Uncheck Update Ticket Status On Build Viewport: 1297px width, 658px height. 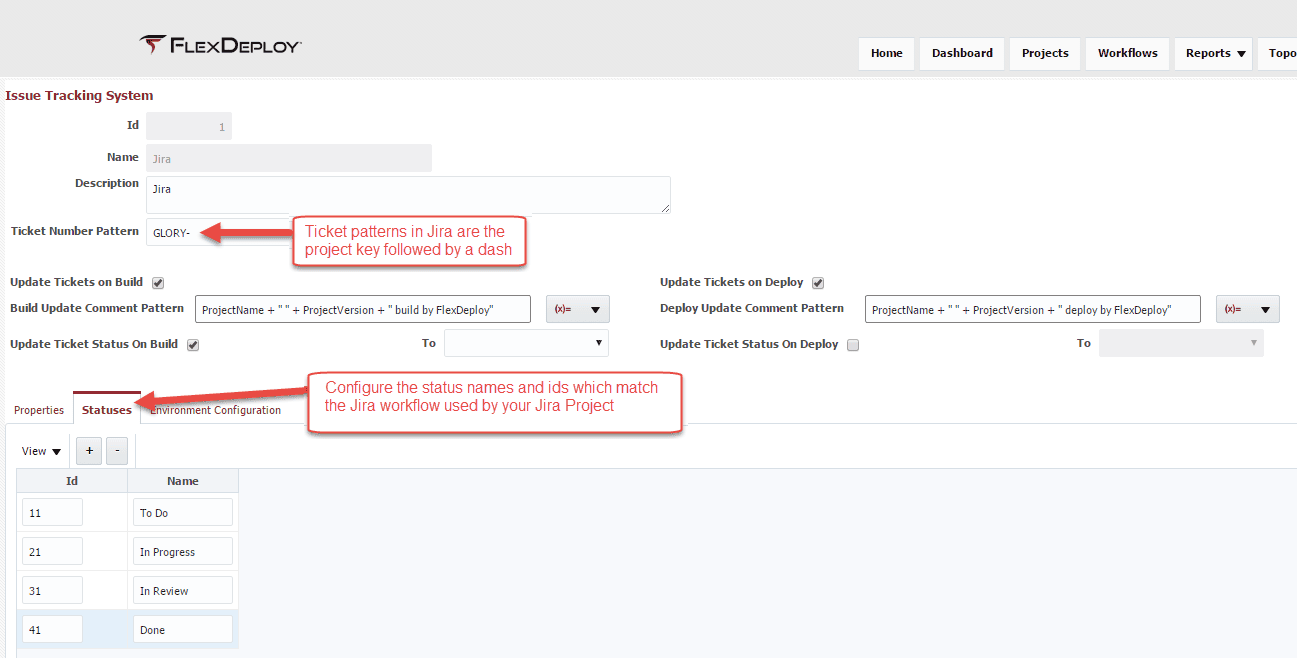194,345
